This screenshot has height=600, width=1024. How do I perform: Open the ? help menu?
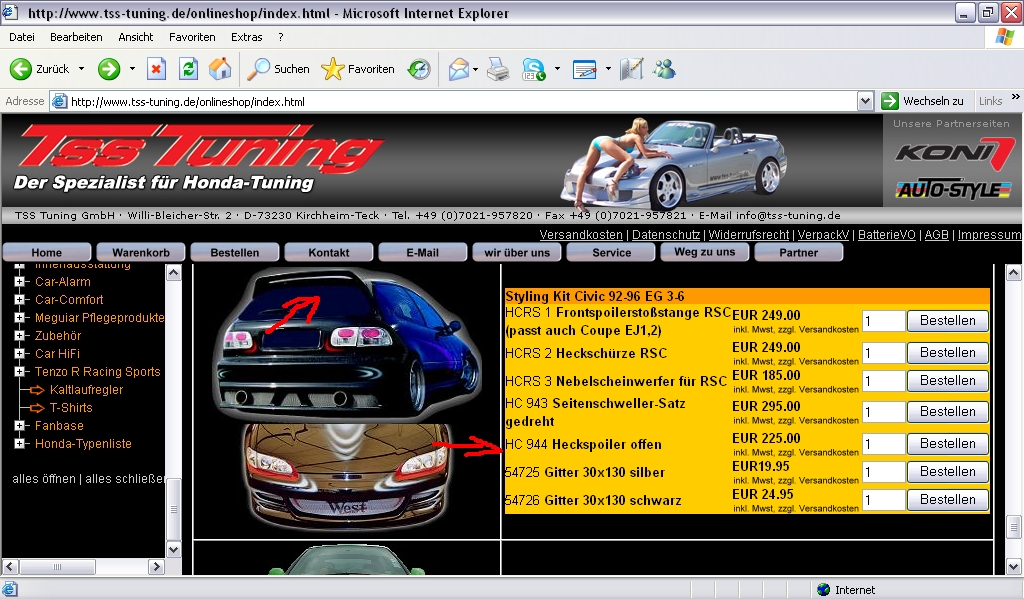click(x=281, y=37)
